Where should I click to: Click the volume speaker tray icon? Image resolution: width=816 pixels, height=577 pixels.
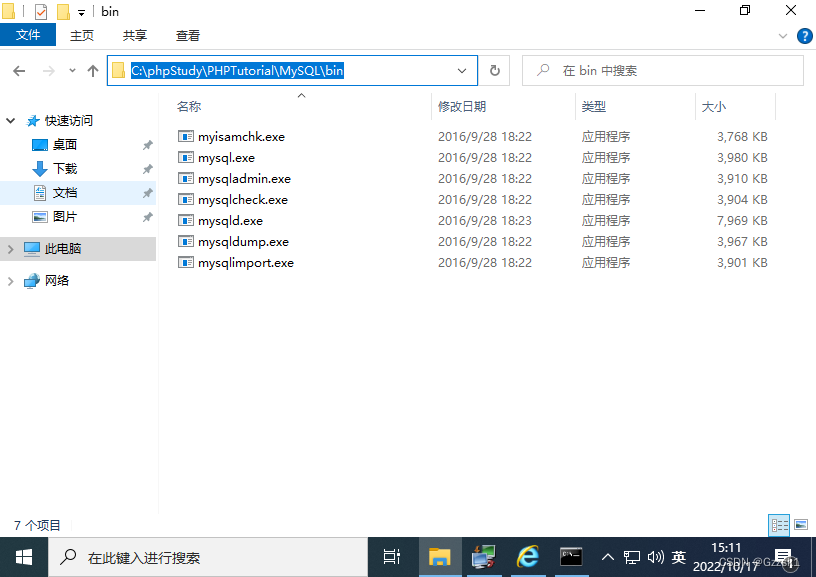coord(655,557)
